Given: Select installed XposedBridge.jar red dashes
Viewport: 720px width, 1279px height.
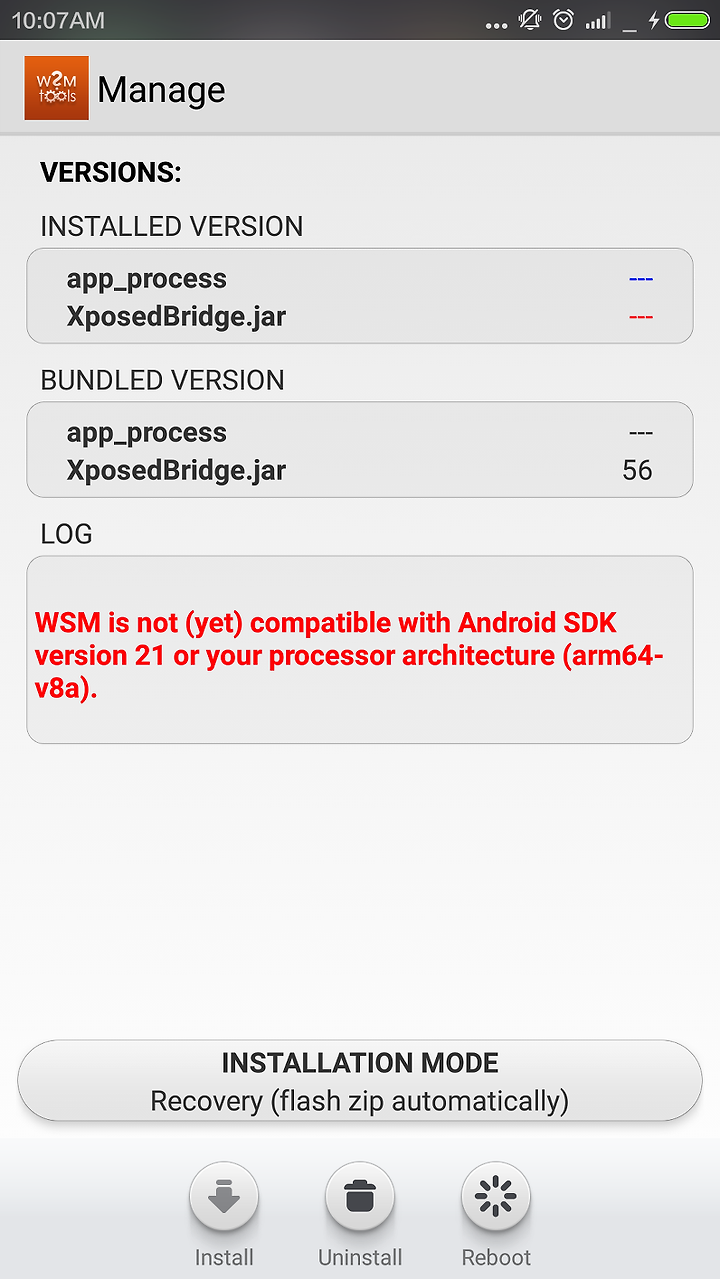Looking at the screenshot, I should (640, 317).
